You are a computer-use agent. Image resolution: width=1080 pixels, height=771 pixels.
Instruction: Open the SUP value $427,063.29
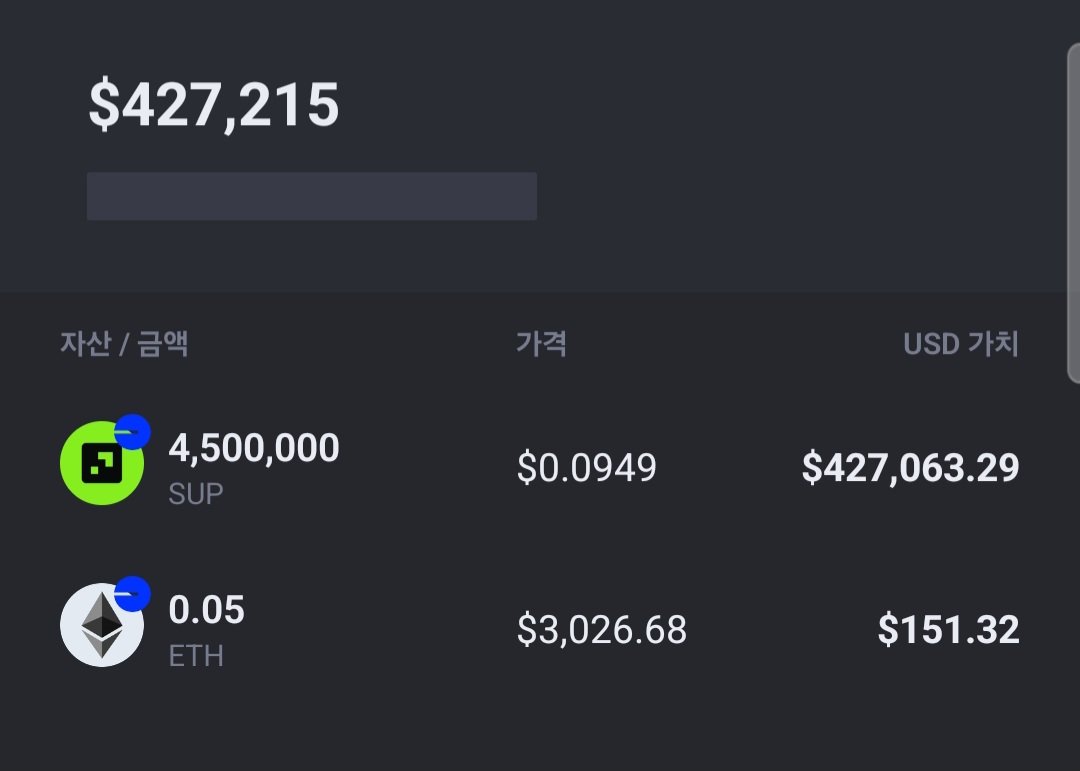[x=911, y=467]
